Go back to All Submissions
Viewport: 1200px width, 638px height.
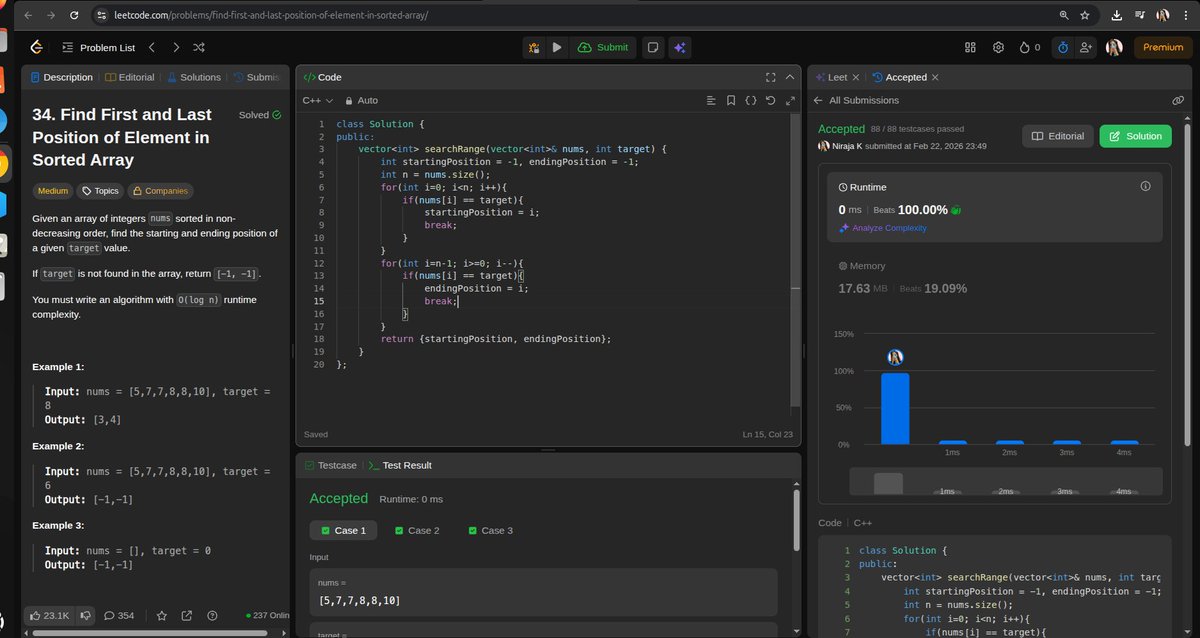(856, 100)
